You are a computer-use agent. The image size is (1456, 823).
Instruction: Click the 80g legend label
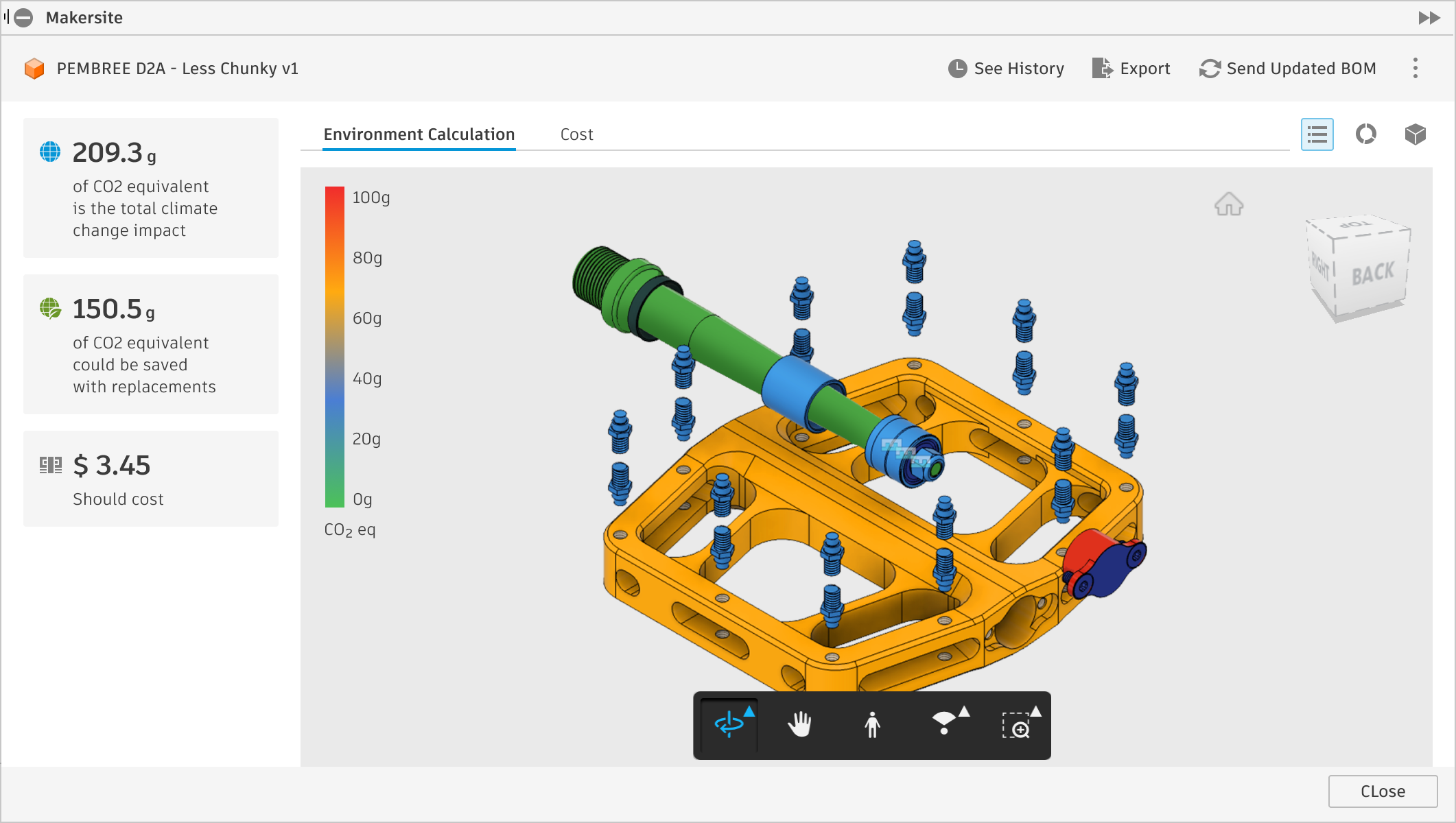[367, 259]
